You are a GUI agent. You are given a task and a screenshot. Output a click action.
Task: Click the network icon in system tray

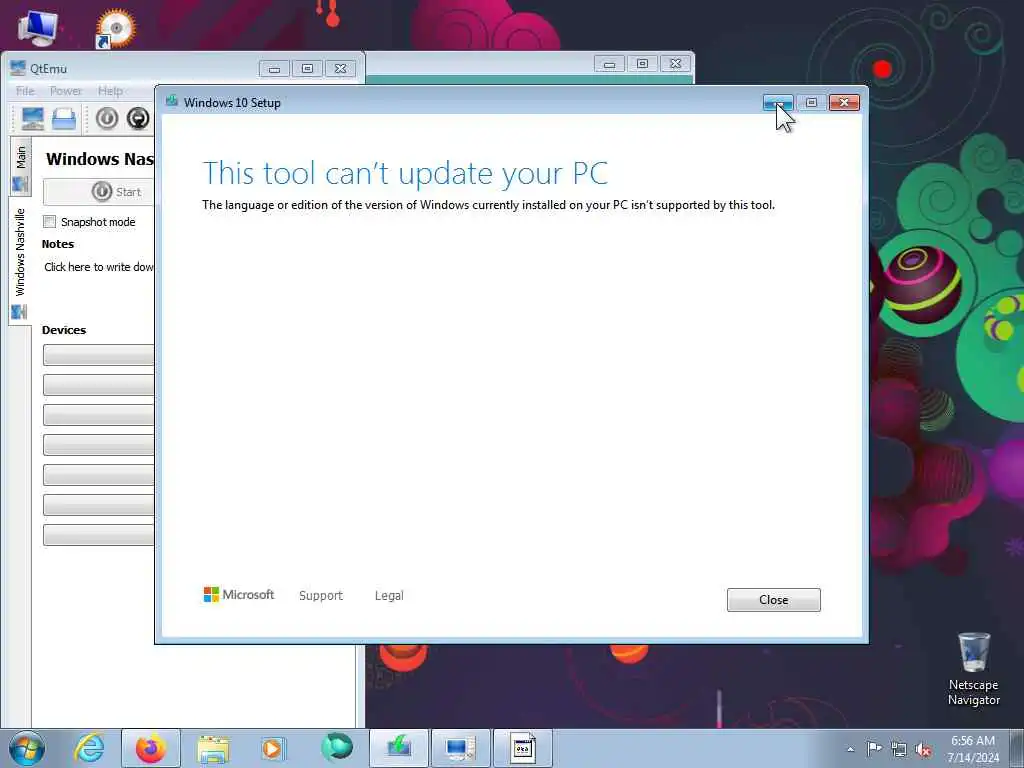click(x=899, y=749)
